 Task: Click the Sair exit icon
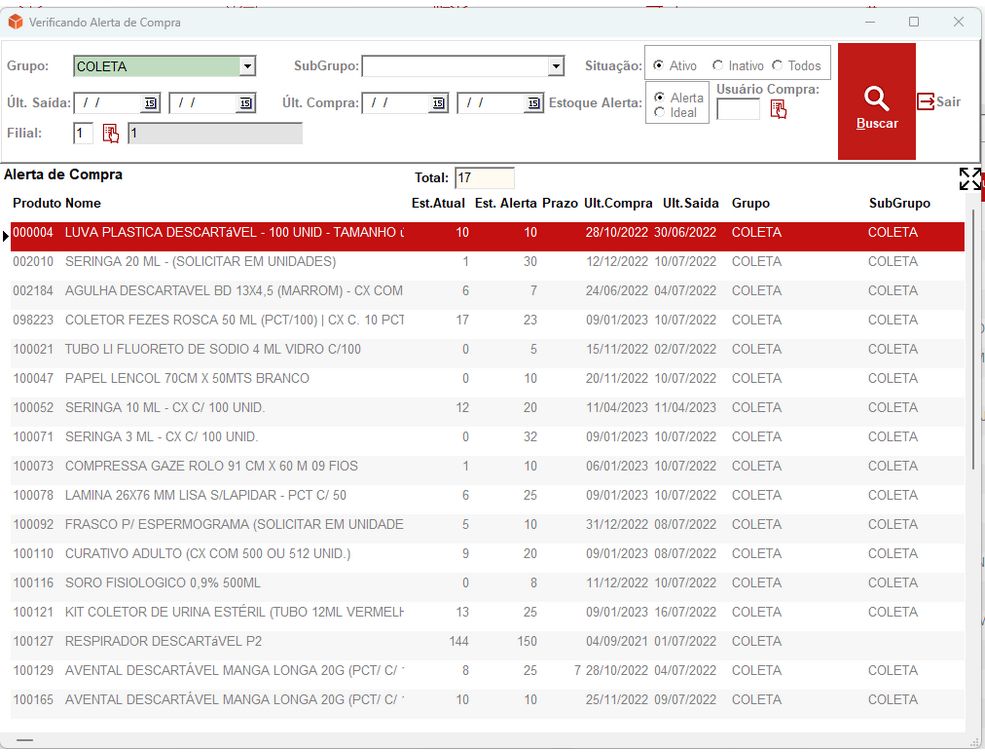(926, 101)
